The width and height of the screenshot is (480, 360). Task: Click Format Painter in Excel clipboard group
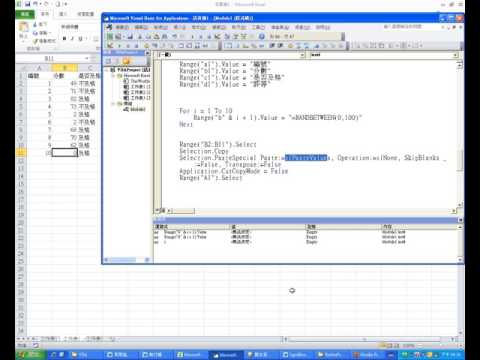point(44,41)
